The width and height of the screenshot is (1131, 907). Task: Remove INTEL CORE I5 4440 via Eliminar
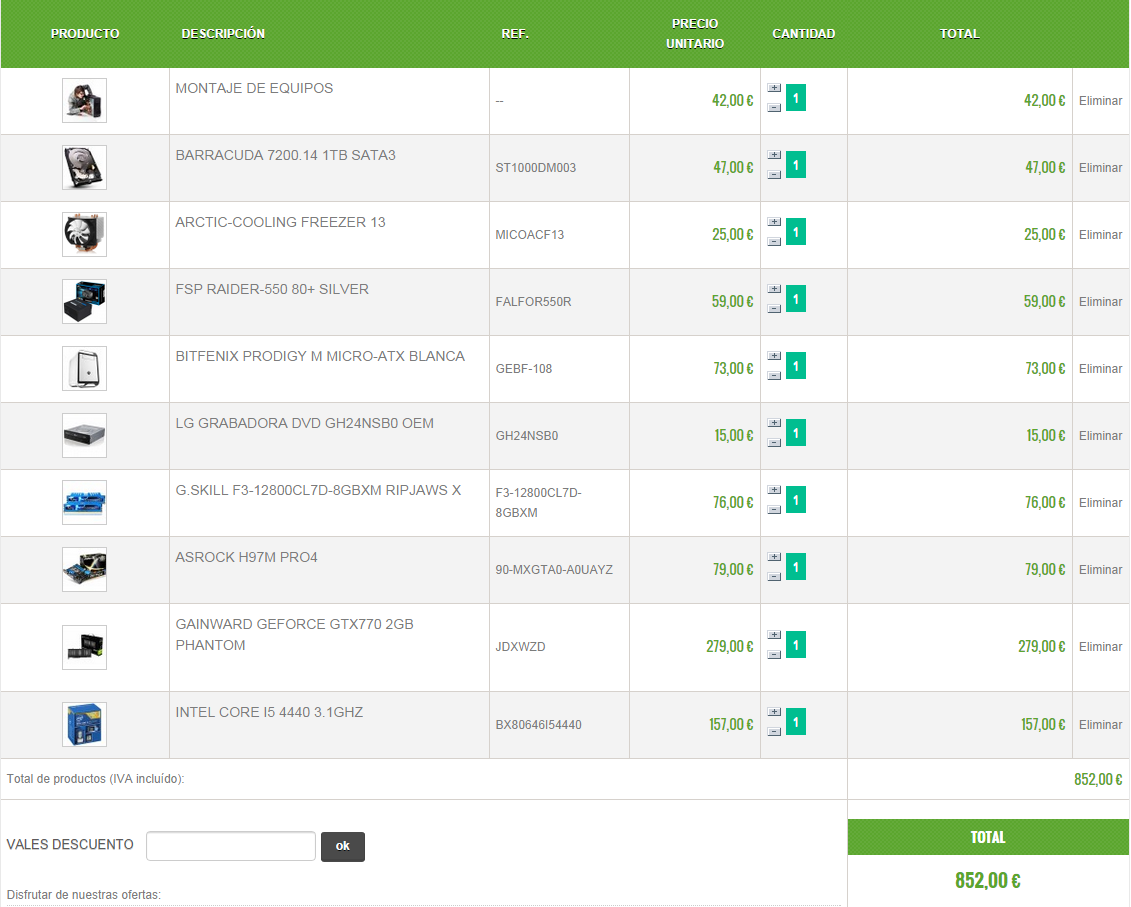pyautogui.click(x=1100, y=725)
